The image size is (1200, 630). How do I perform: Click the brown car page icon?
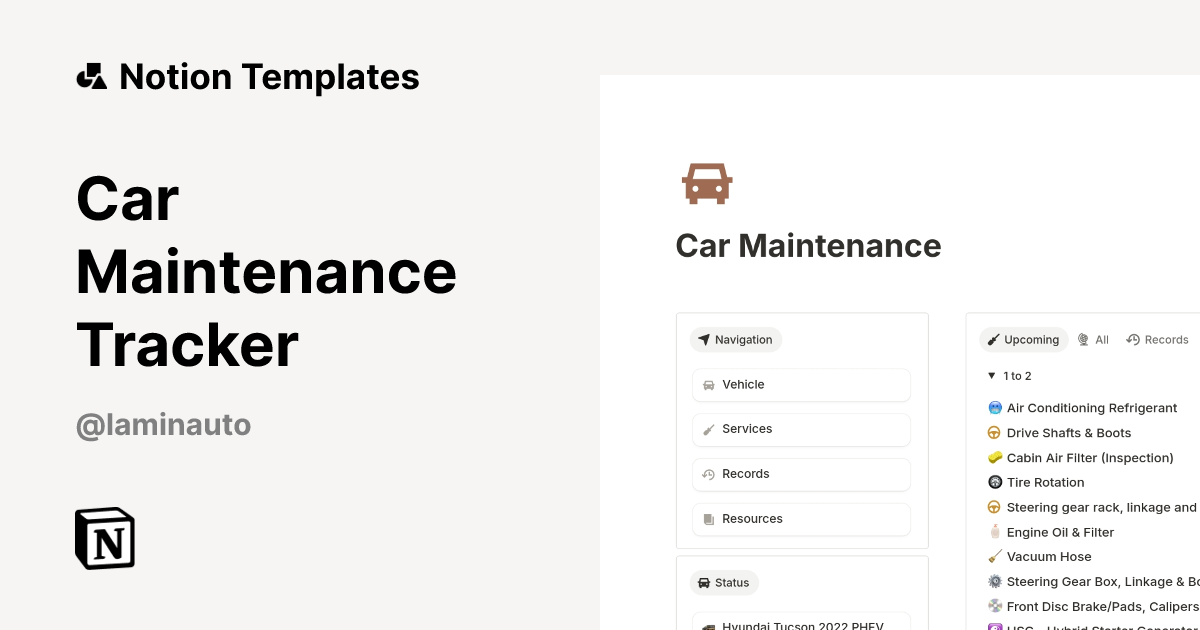[x=707, y=184]
